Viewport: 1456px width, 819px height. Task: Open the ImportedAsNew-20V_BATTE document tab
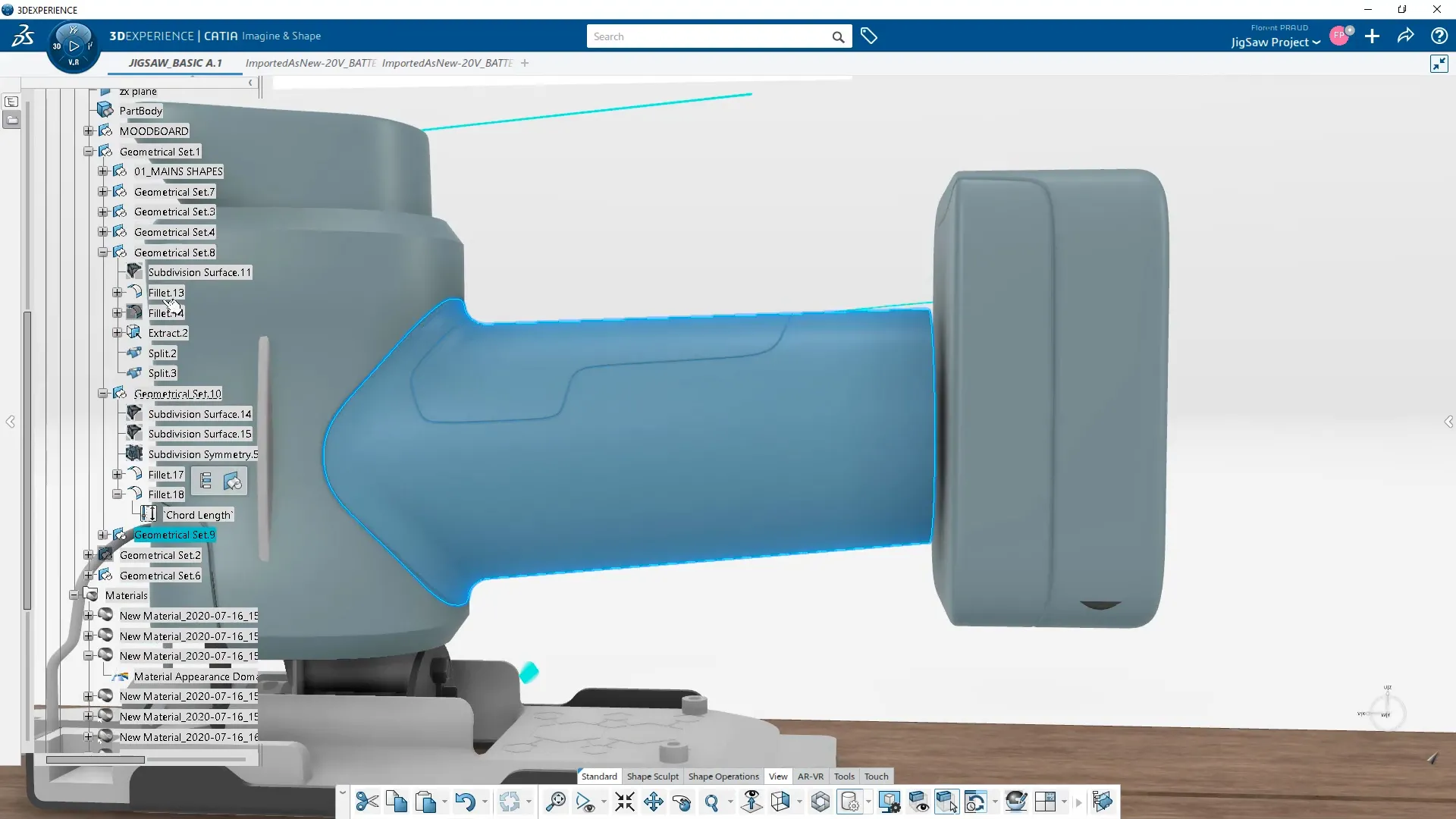click(311, 63)
